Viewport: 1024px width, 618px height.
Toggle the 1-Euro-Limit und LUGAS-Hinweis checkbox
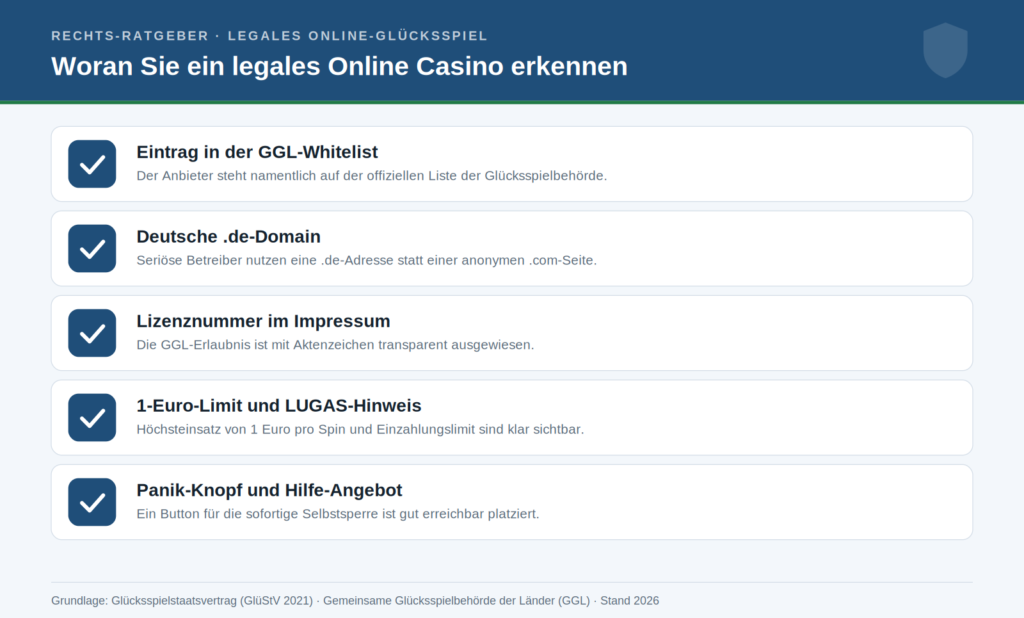(92, 417)
